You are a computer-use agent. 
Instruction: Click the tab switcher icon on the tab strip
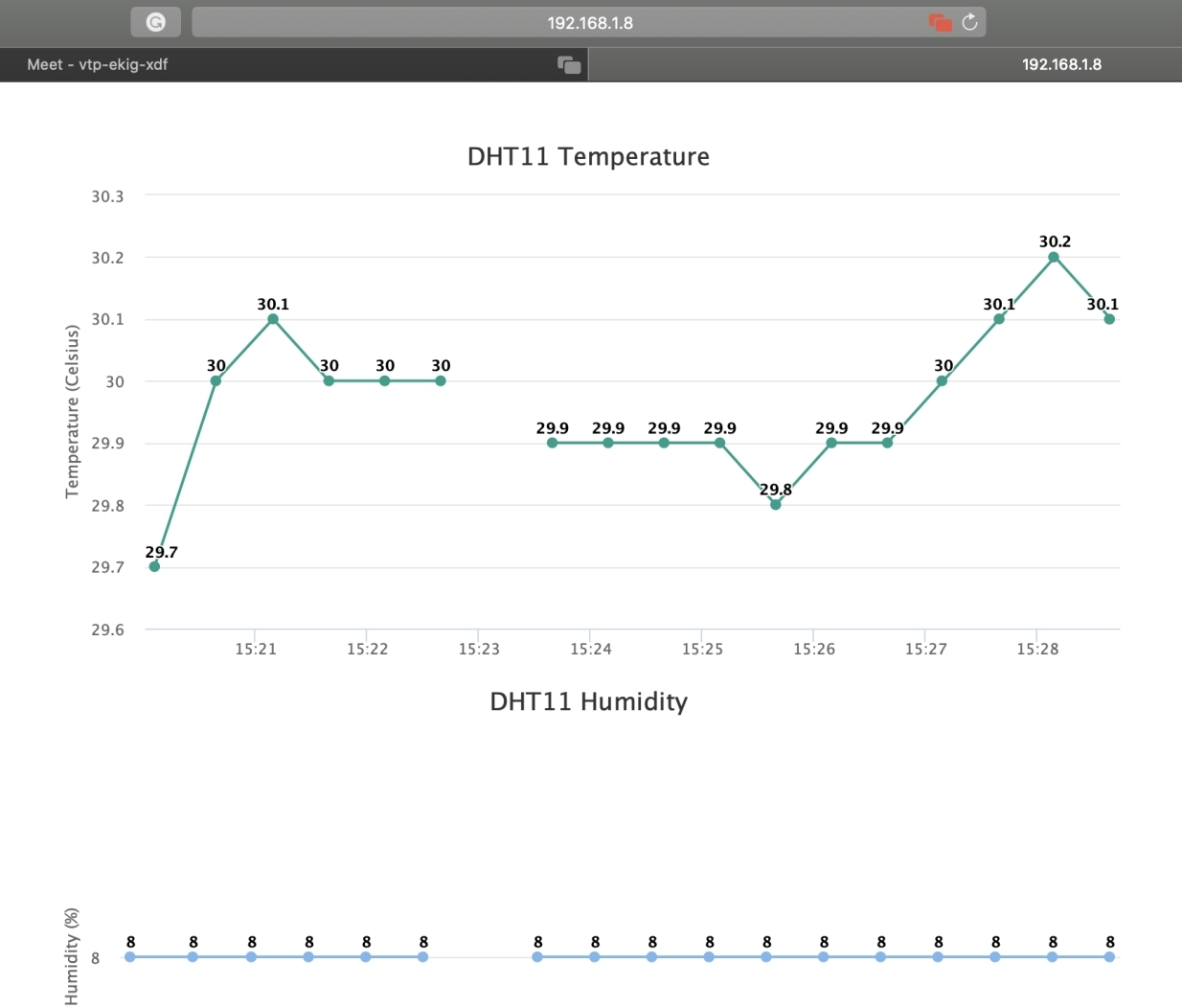pos(568,64)
